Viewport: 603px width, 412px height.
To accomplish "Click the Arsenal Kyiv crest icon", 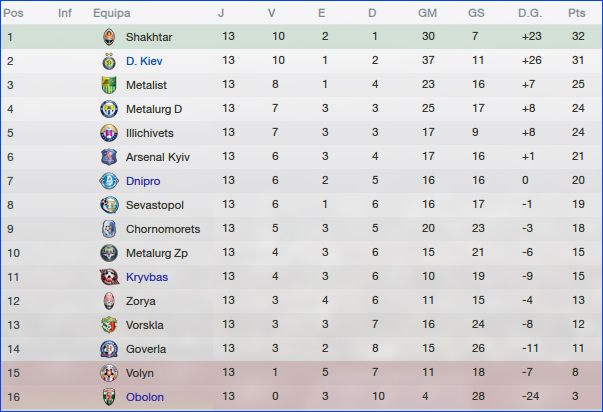I will (x=108, y=157).
